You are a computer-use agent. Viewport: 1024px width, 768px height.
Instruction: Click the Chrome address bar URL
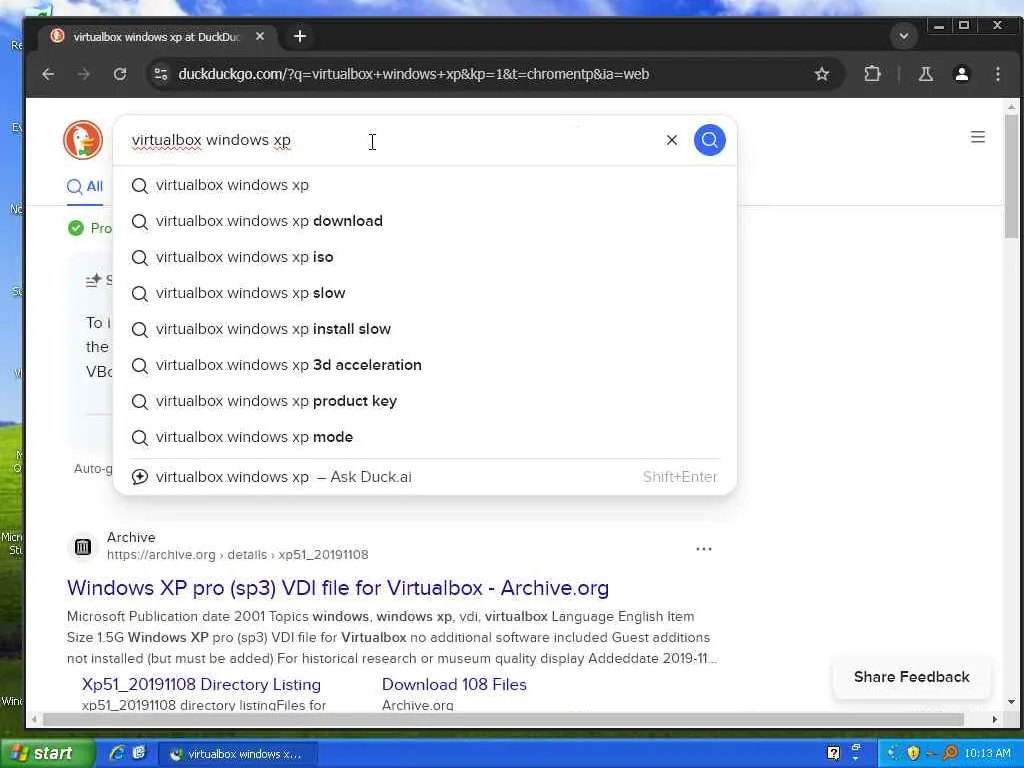(413, 74)
